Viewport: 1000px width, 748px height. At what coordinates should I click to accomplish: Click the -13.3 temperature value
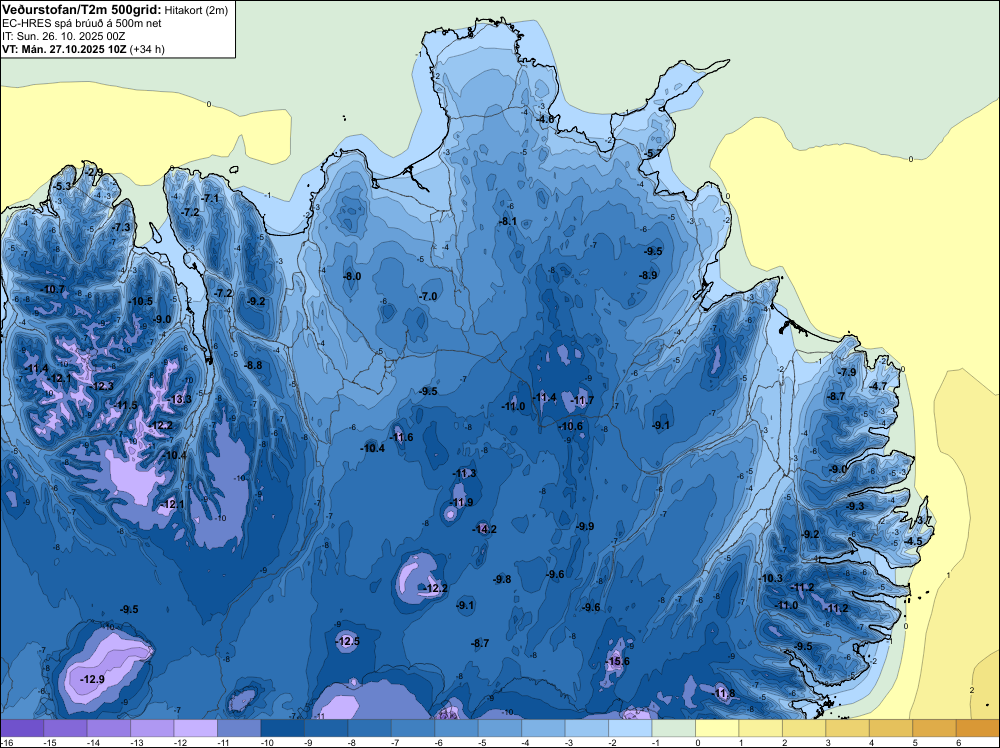(179, 399)
